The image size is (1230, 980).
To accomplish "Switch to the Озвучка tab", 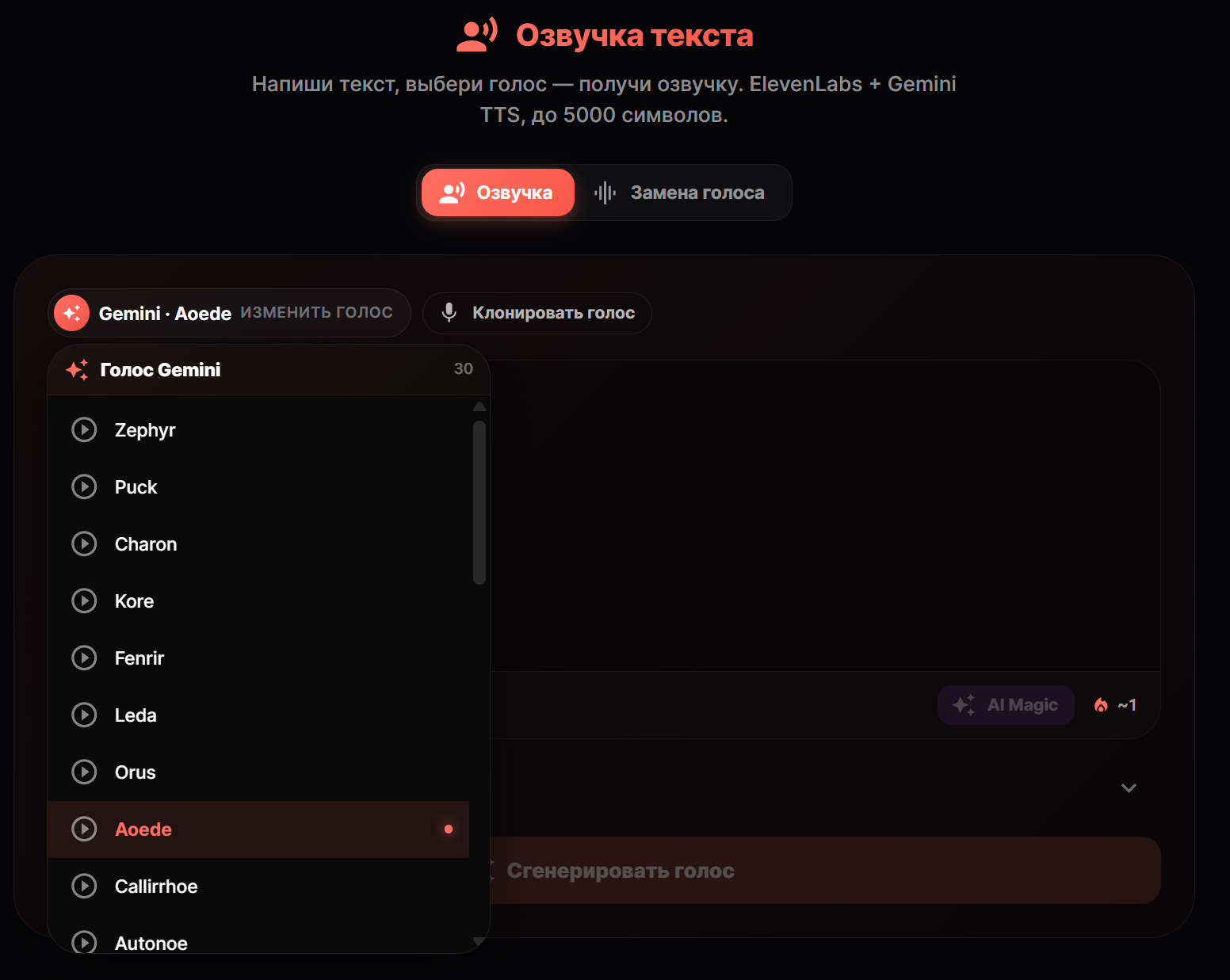I will tap(498, 193).
